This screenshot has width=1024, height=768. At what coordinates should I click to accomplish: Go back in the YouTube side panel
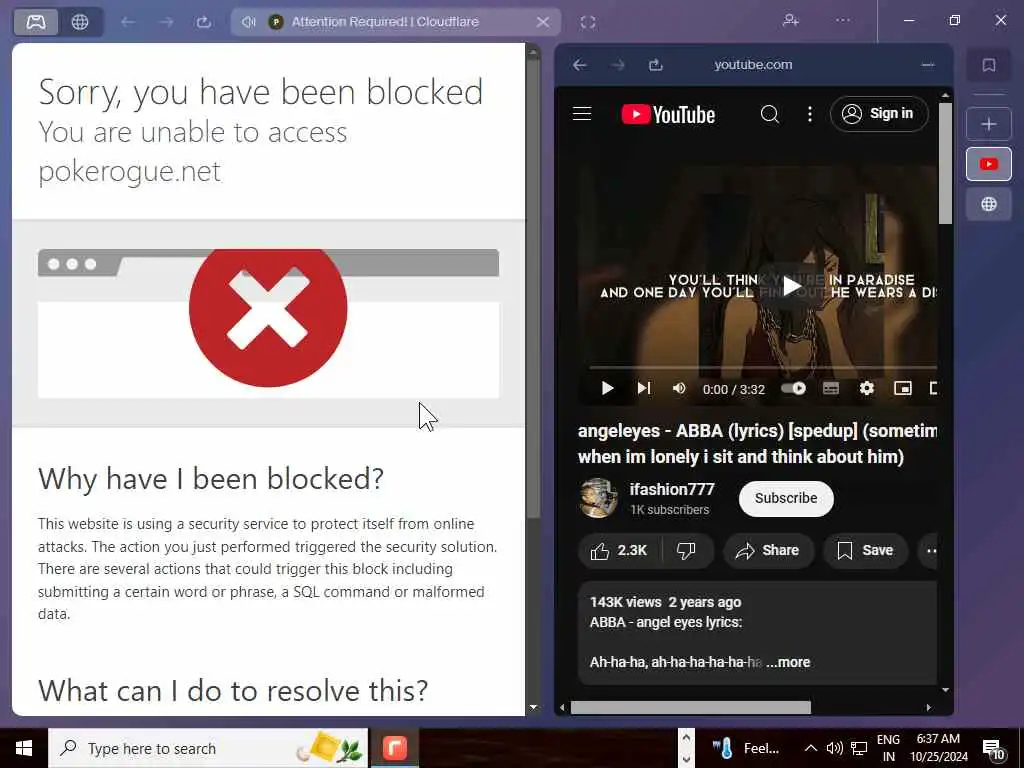580,65
